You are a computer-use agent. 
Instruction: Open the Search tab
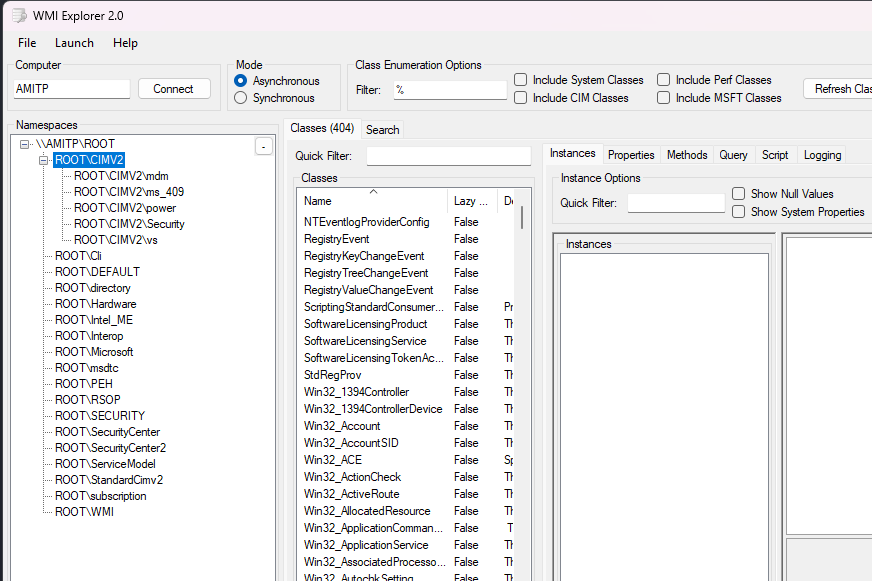pyautogui.click(x=382, y=130)
